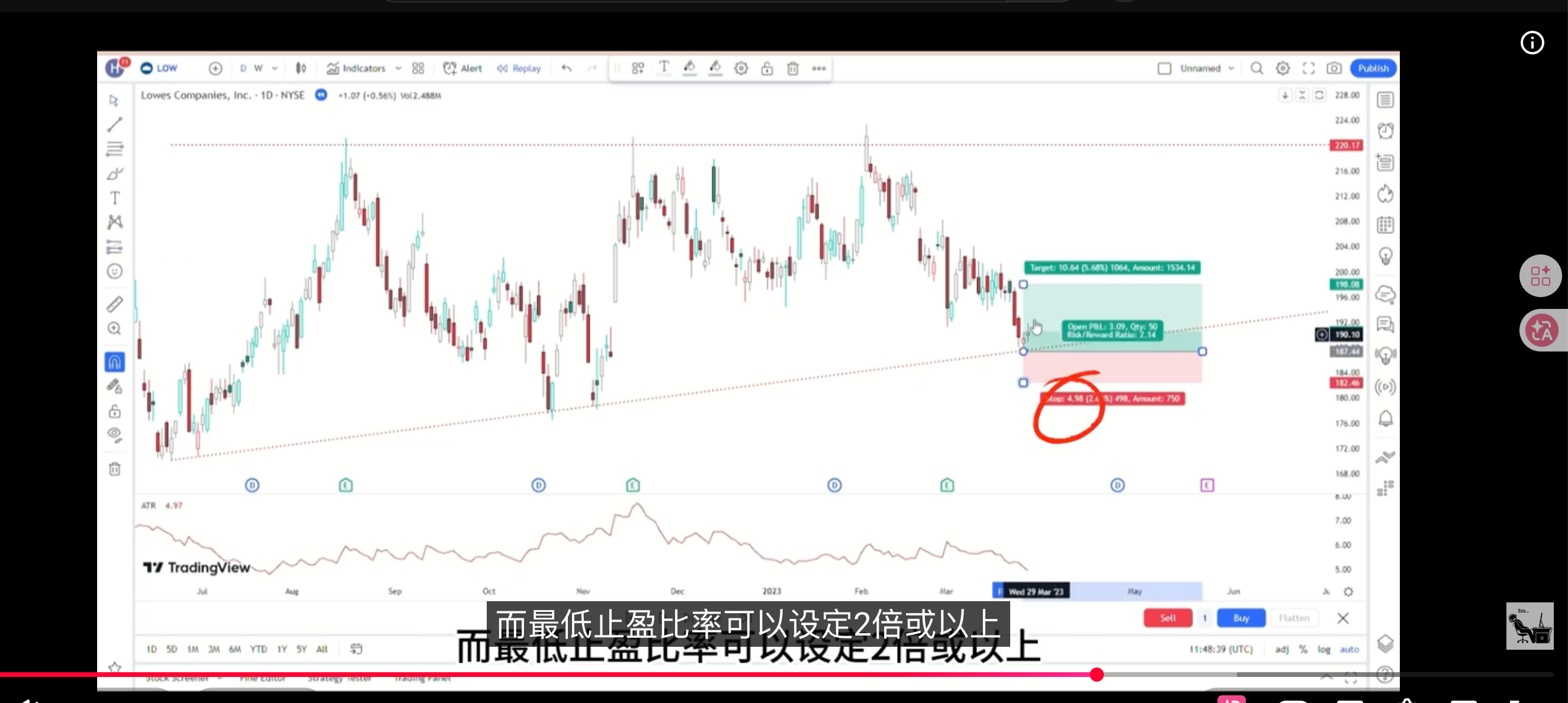
Task: Expand the Indicators favorites chevron
Action: [398, 69]
